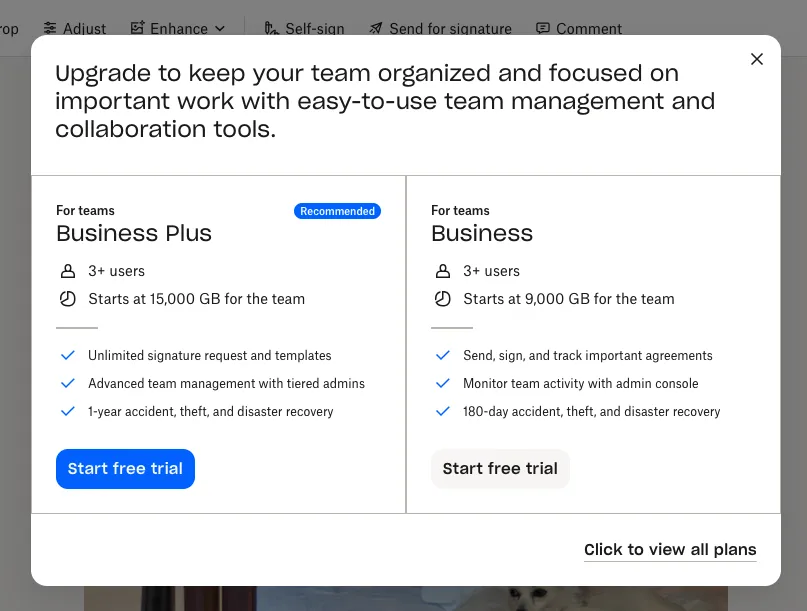Start free trial for the Business plan
This screenshot has width=807, height=611.
tap(500, 469)
